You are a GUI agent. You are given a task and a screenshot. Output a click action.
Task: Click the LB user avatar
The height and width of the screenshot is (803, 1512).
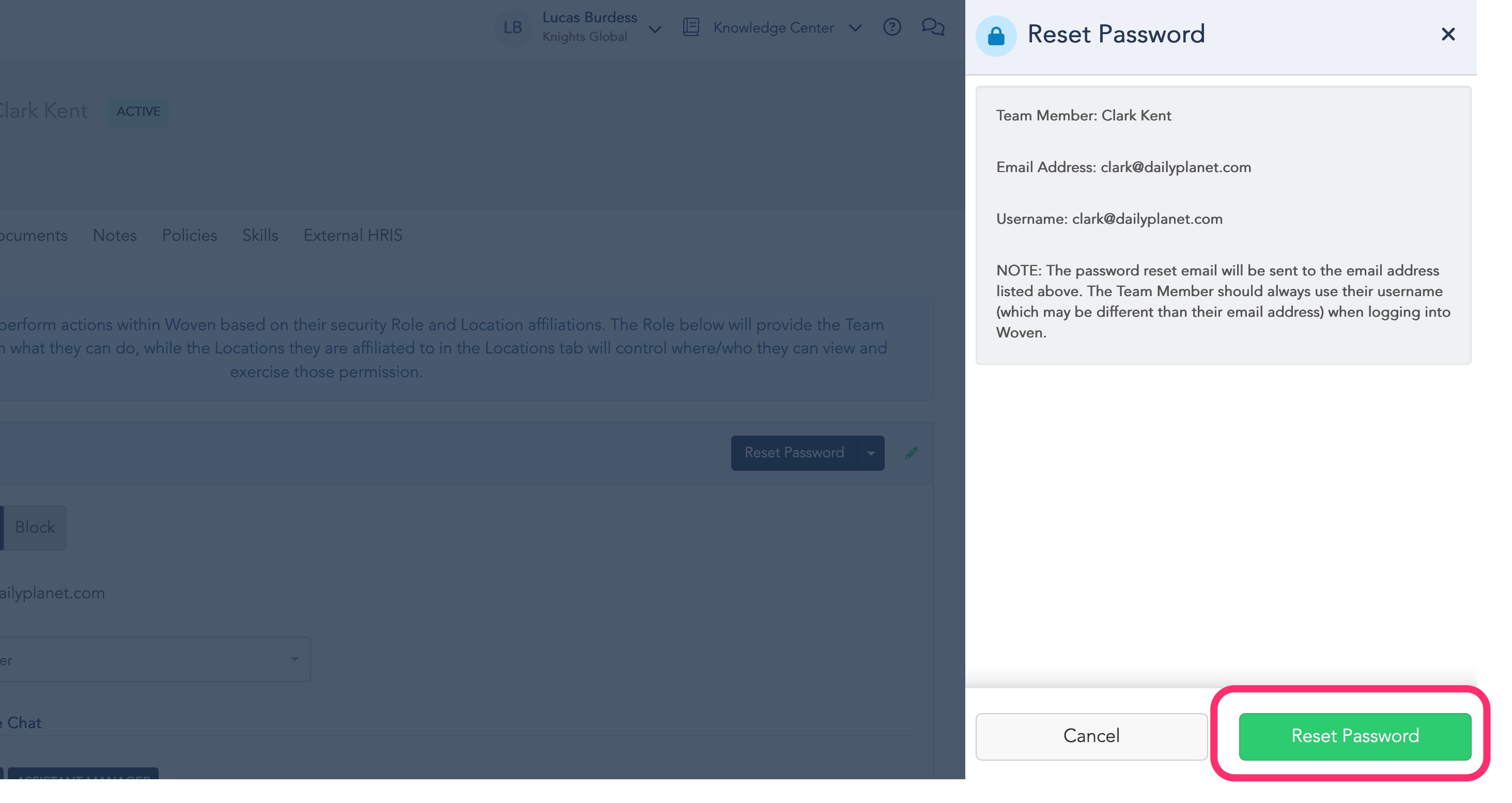tap(513, 27)
